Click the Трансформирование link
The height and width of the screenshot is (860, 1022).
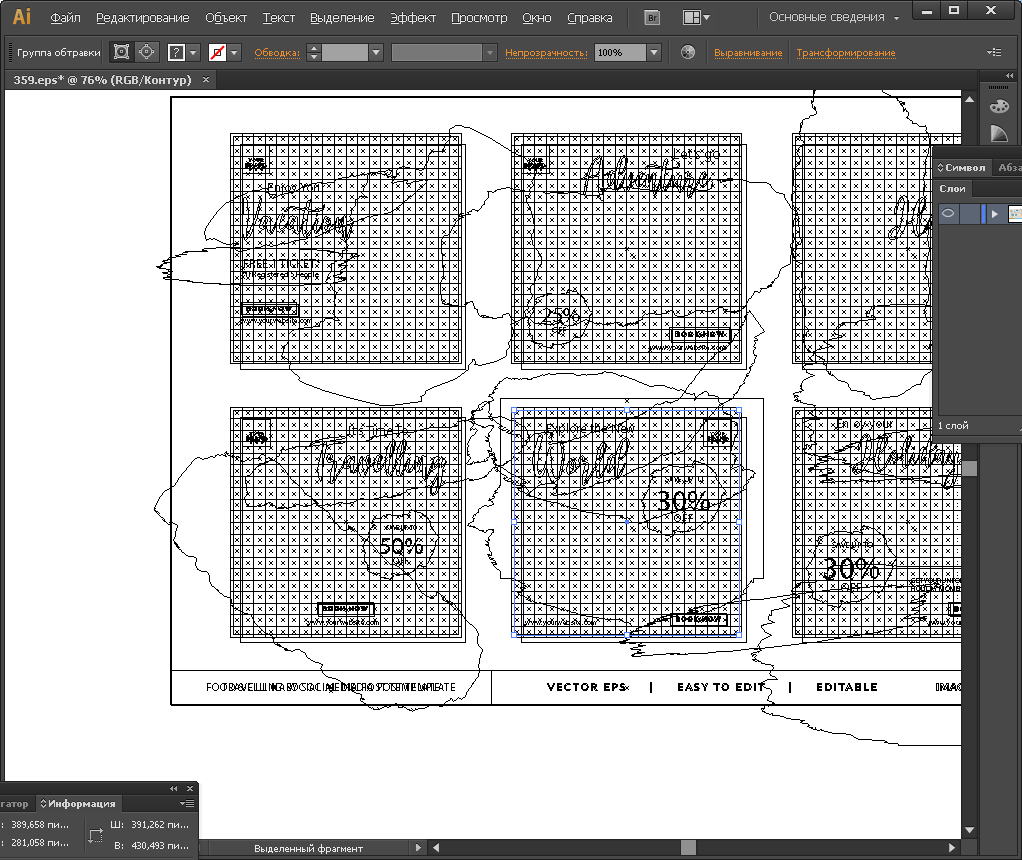(845, 52)
